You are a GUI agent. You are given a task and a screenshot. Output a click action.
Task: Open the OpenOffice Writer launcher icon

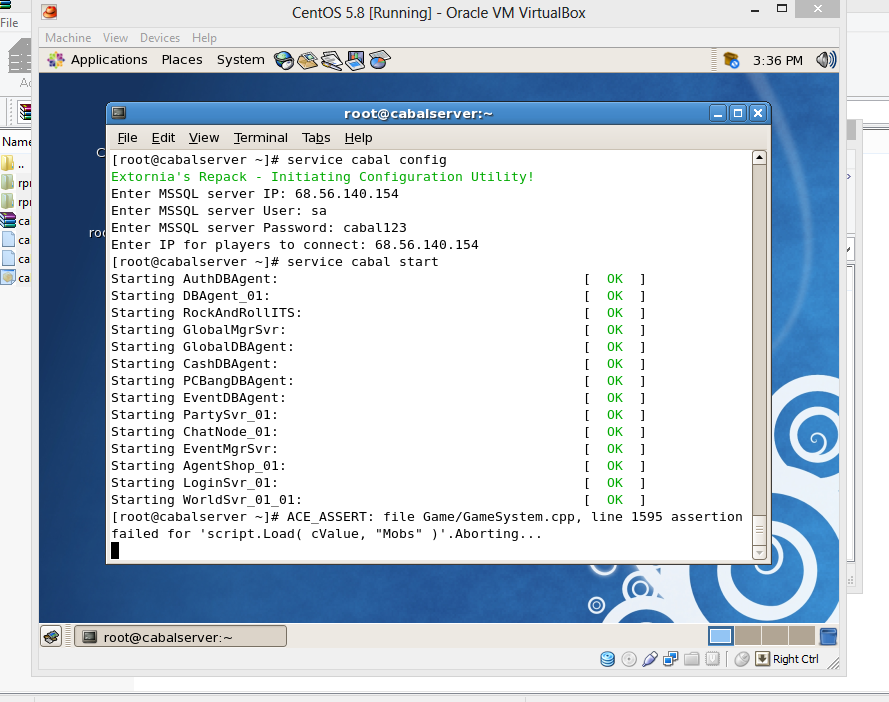tap(332, 60)
